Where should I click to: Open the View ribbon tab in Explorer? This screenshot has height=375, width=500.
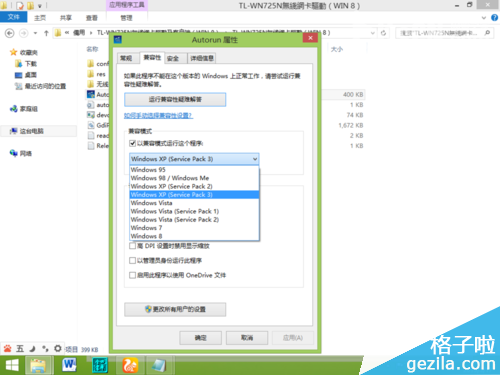coord(92,18)
